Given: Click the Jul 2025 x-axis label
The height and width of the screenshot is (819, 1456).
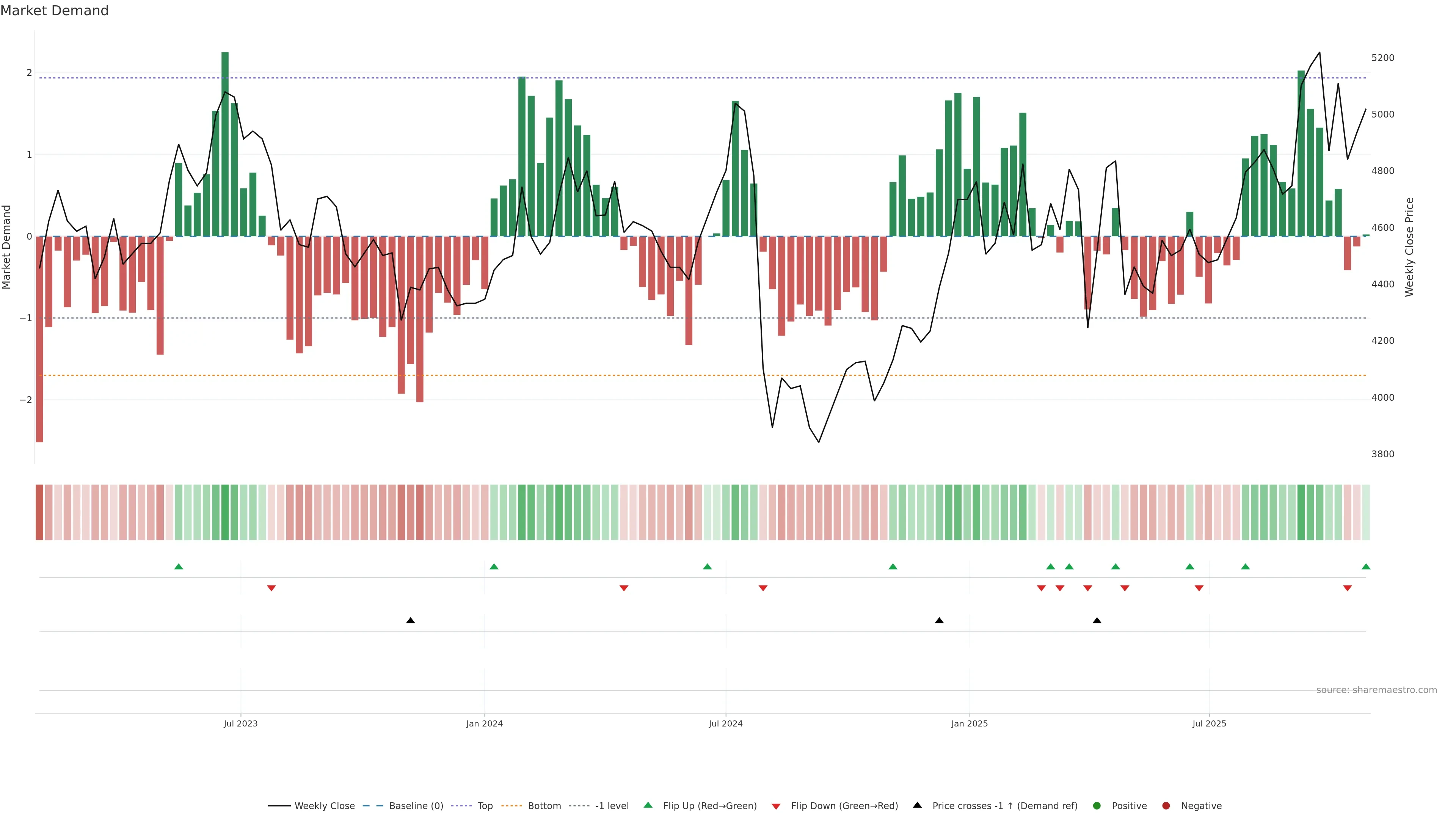Looking at the screenshot, I should tap(1209, 723).
